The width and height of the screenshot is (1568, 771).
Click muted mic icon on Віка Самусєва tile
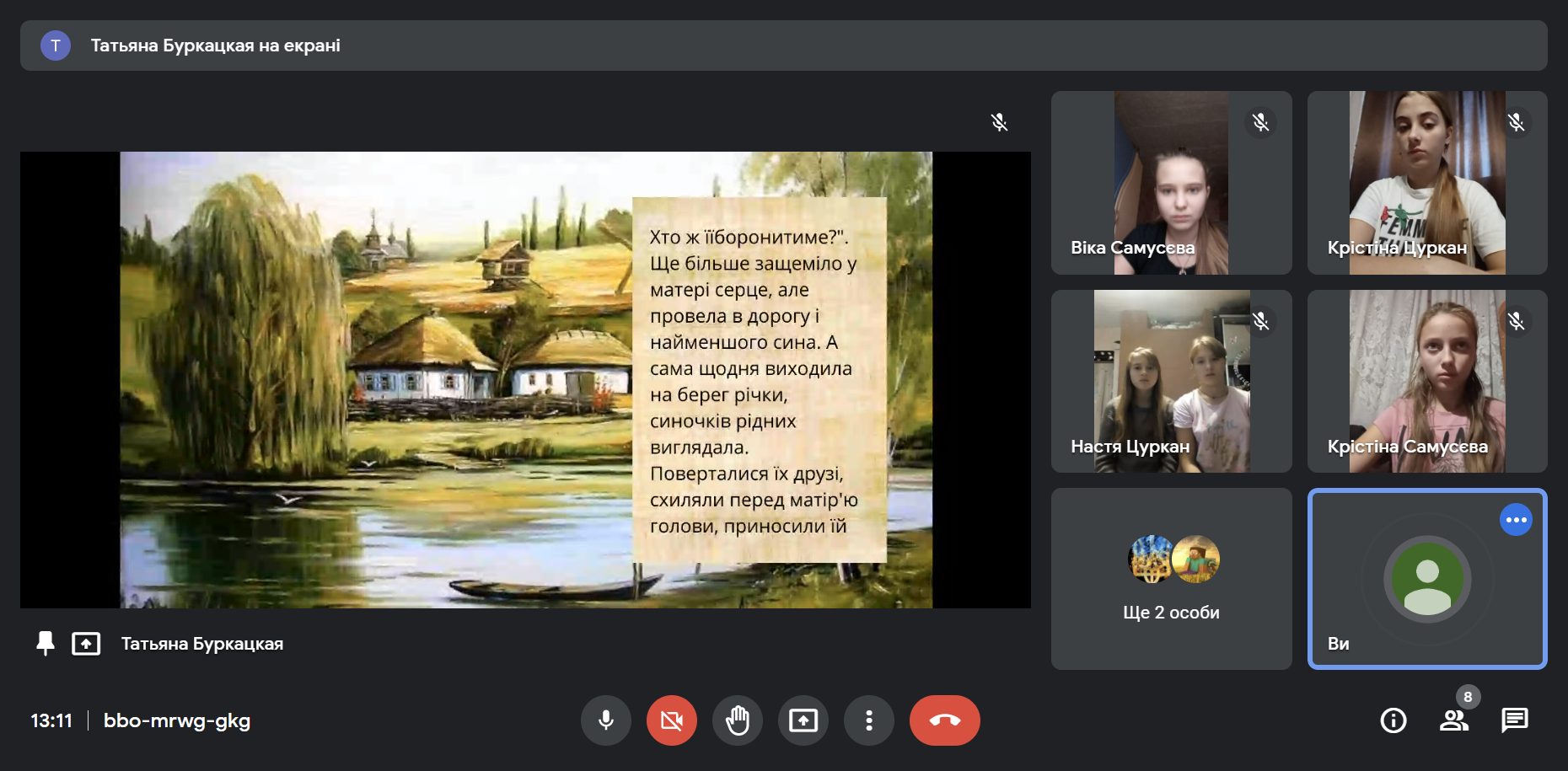click(1260, 122)
